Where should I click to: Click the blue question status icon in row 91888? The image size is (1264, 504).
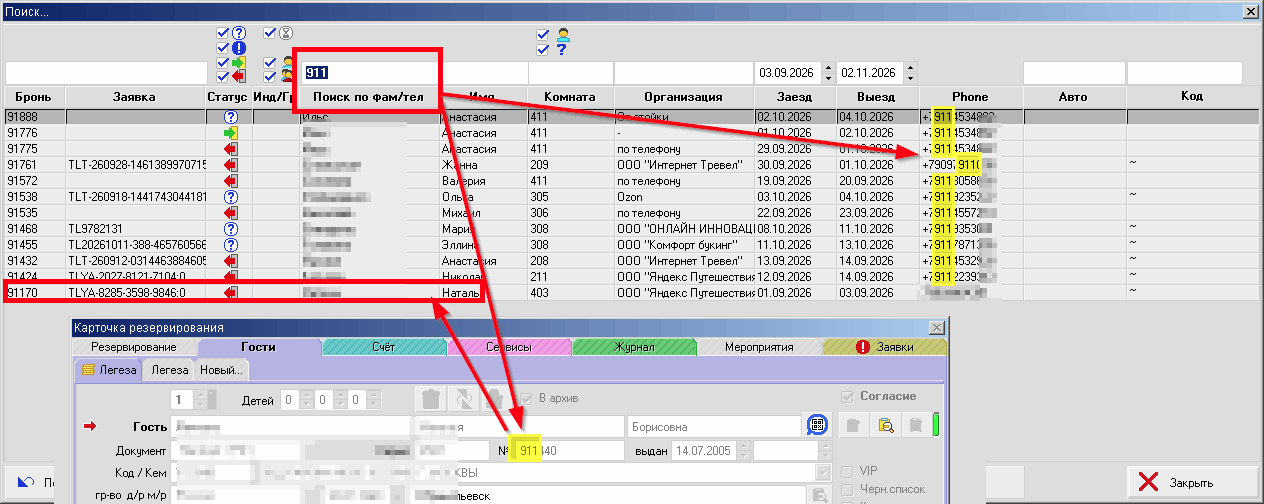(231, 116)
